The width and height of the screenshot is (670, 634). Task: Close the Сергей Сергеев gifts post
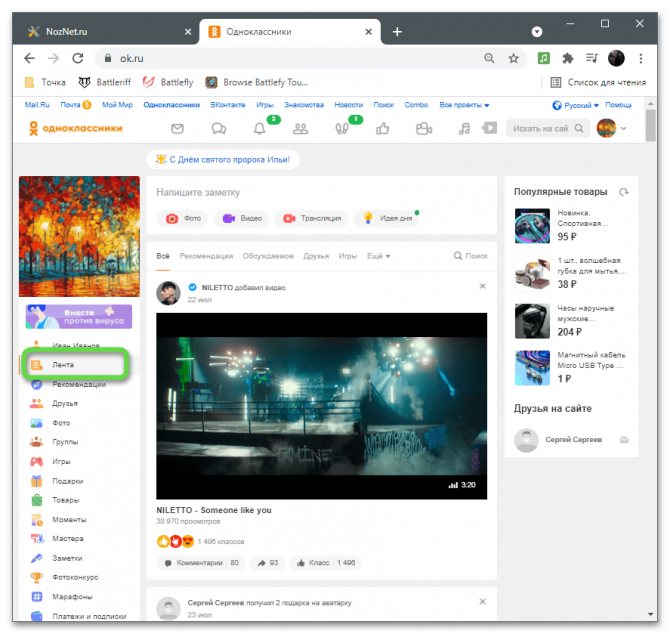tap(482, 602)
